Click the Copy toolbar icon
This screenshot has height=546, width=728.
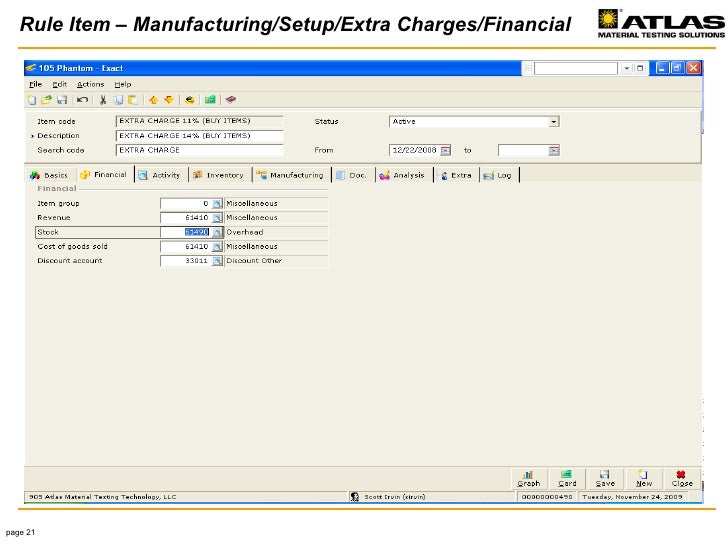tap(118, 100)
